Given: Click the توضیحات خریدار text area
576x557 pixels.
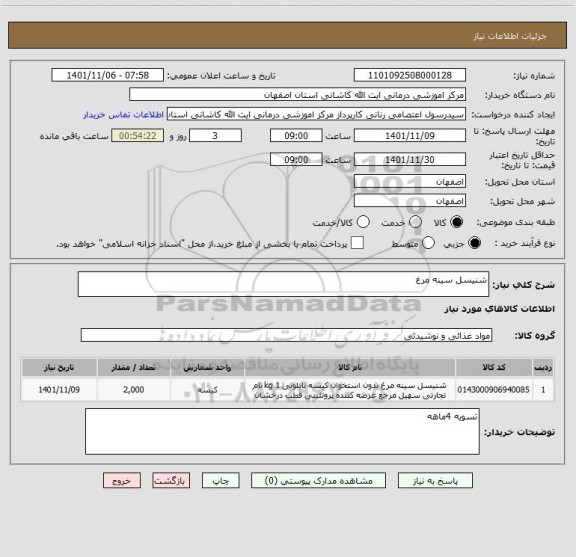Looking at the screenshot, I should [x=282, y=431].
